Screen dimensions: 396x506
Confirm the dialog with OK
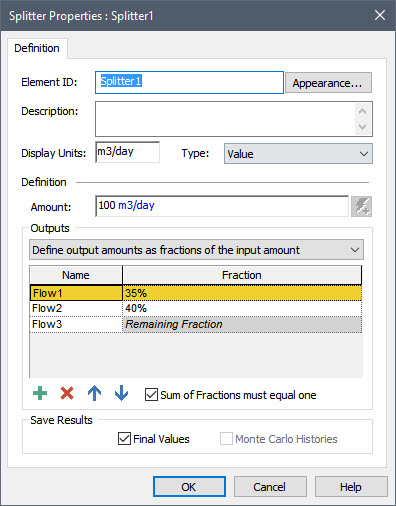coord(189,487)
